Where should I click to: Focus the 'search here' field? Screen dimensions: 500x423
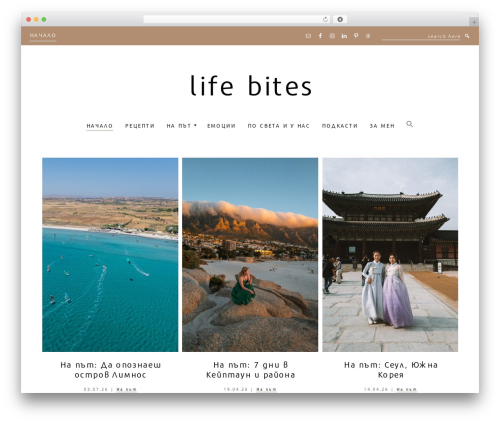click(x=421, y=36)
